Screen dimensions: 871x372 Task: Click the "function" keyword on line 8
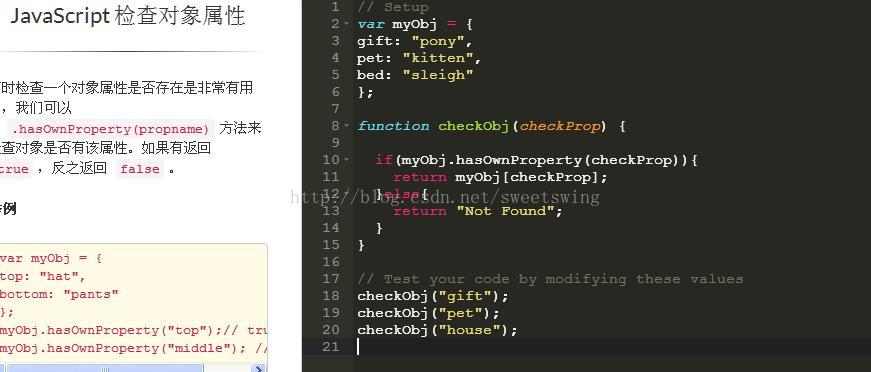click(393, 126)
